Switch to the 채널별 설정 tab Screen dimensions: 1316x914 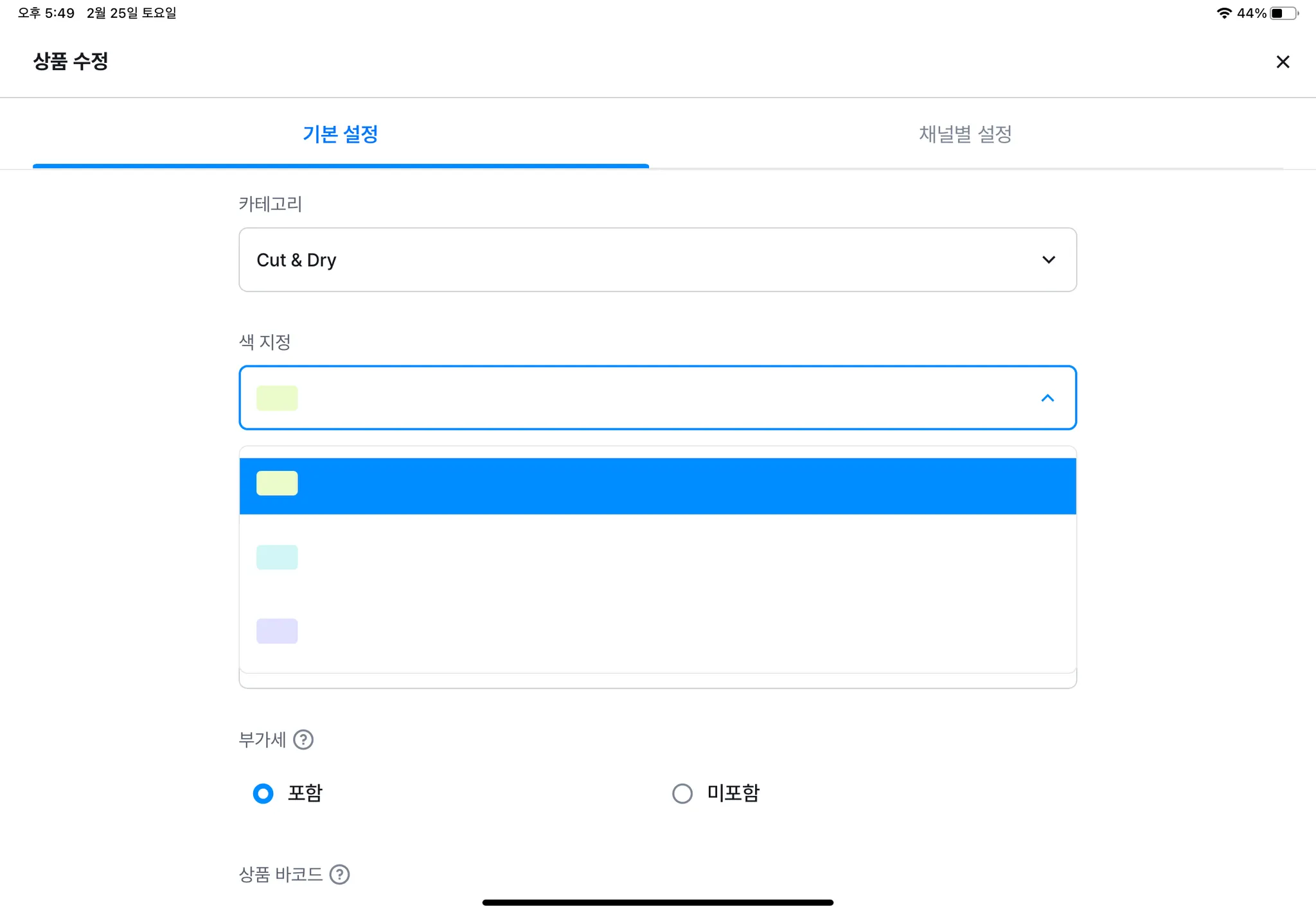(965, 134)
